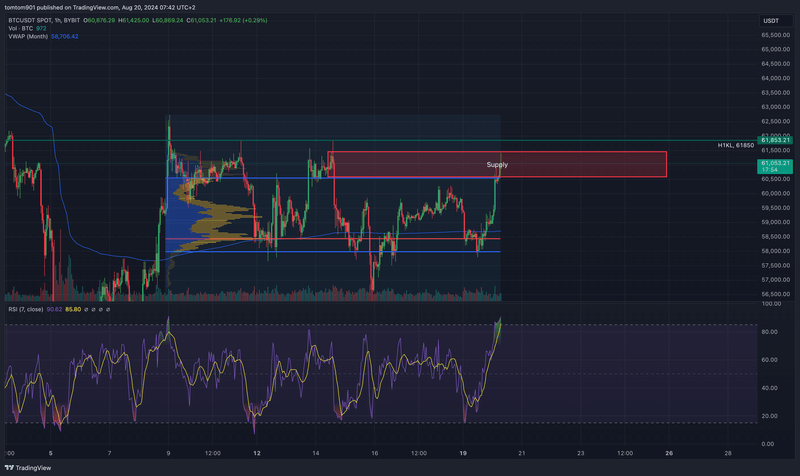Click the tomtom901 published on TradingView.com header
800x476 pixels.
pyautogui.click(x=100, y=8)
